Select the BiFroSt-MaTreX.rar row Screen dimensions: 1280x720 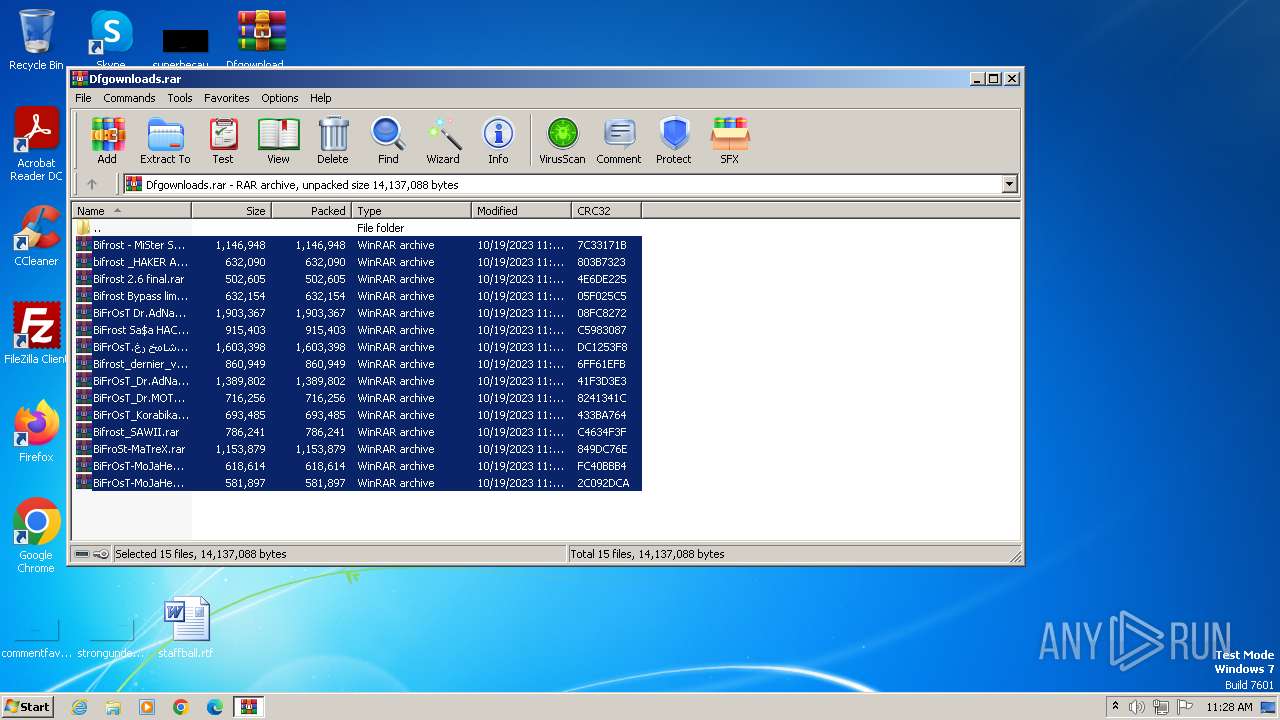pos(357,449)
